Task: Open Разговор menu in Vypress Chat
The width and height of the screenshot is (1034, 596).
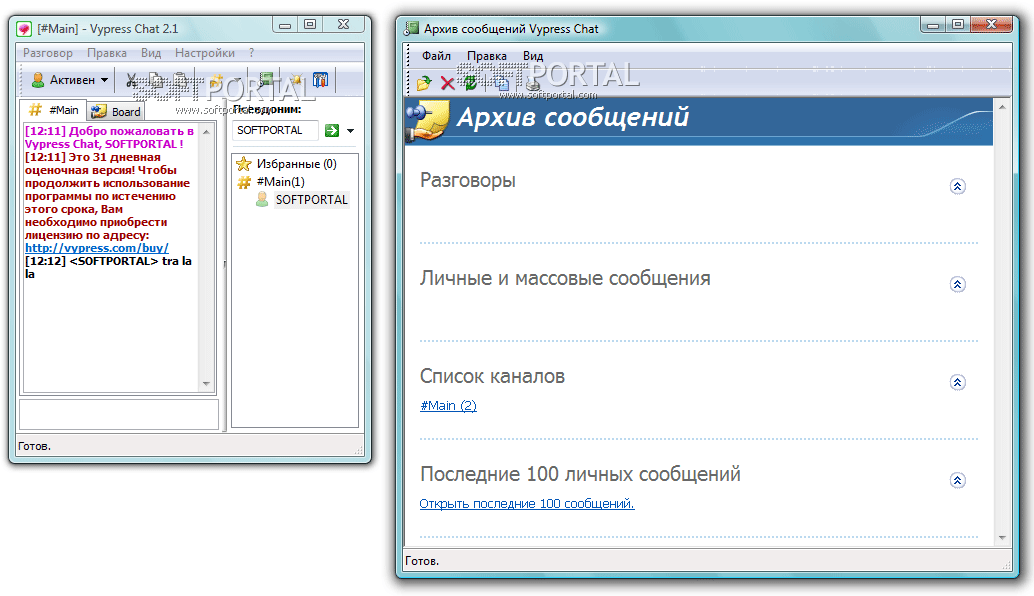Action: click(47, 53)
